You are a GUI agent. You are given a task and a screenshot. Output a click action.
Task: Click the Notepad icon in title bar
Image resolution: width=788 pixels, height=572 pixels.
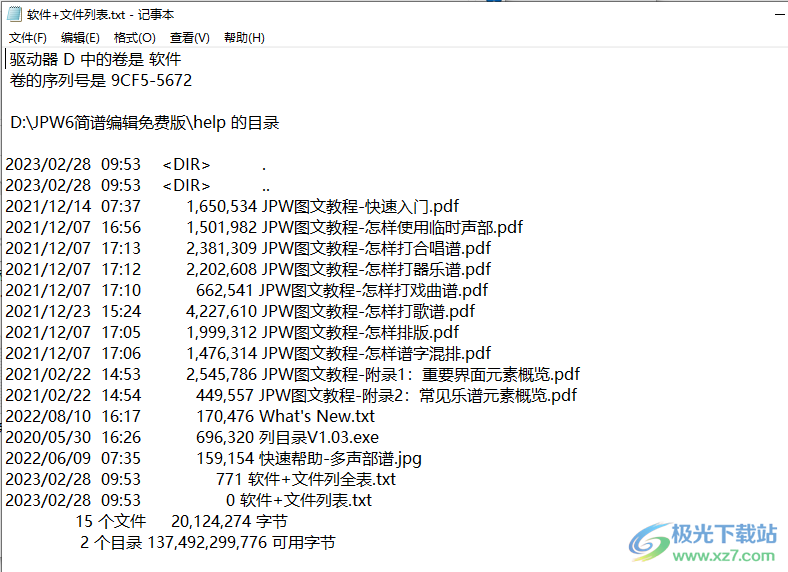tap(15, 14)
